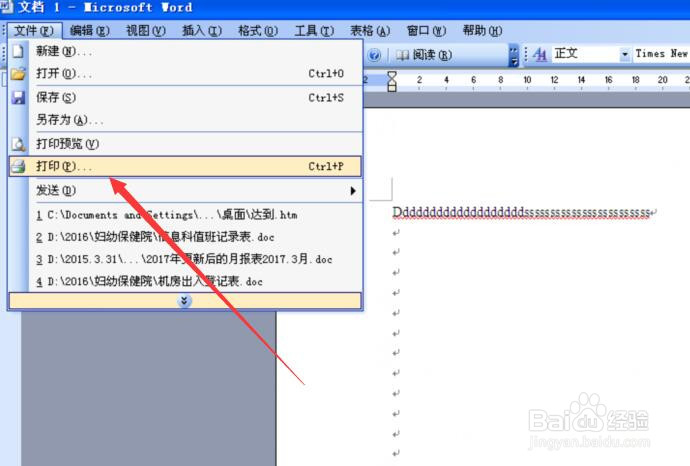
Task: Click the indent marker on the ruler
Action: 392,81
